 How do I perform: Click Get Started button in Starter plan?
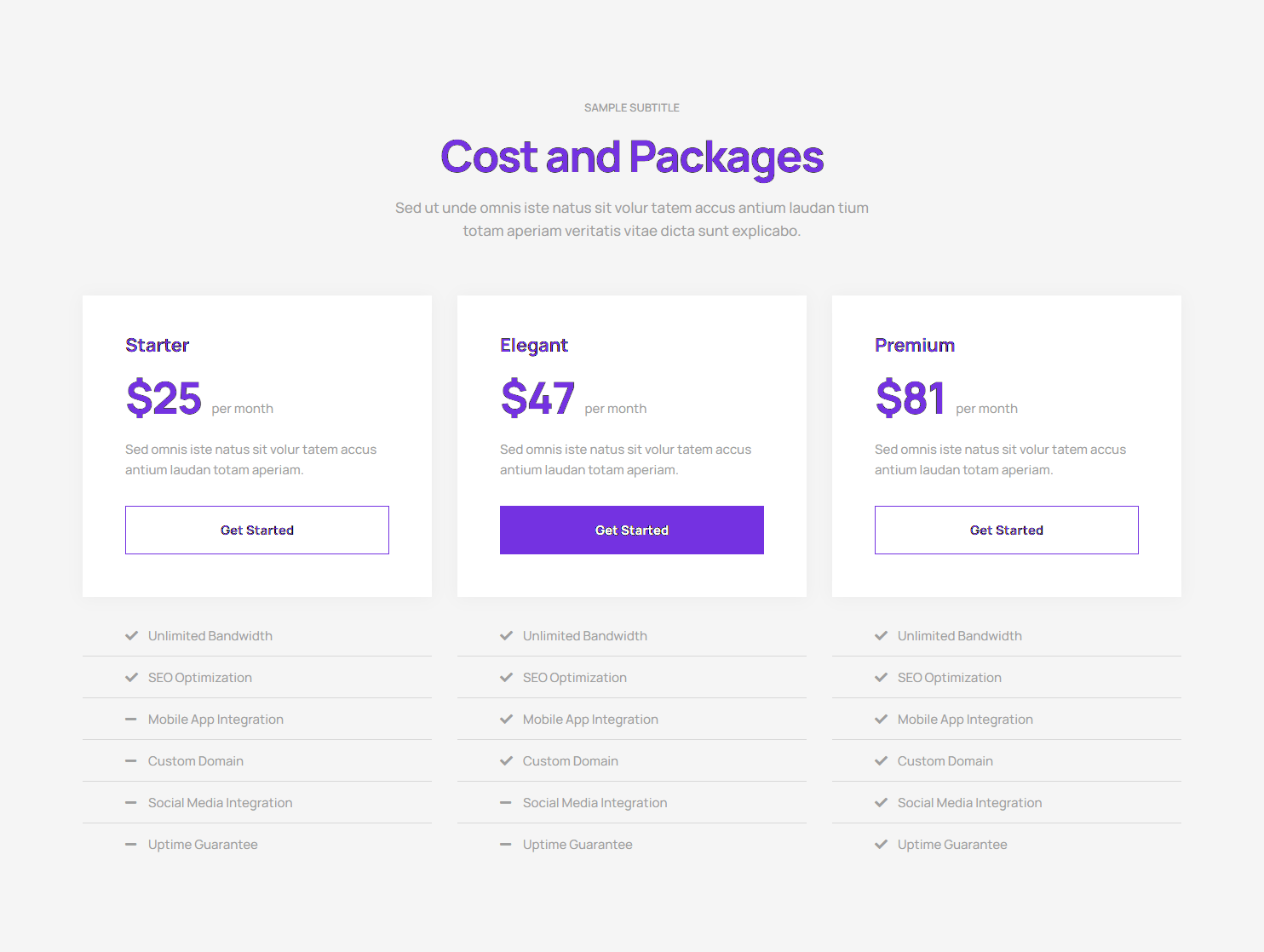256,530
